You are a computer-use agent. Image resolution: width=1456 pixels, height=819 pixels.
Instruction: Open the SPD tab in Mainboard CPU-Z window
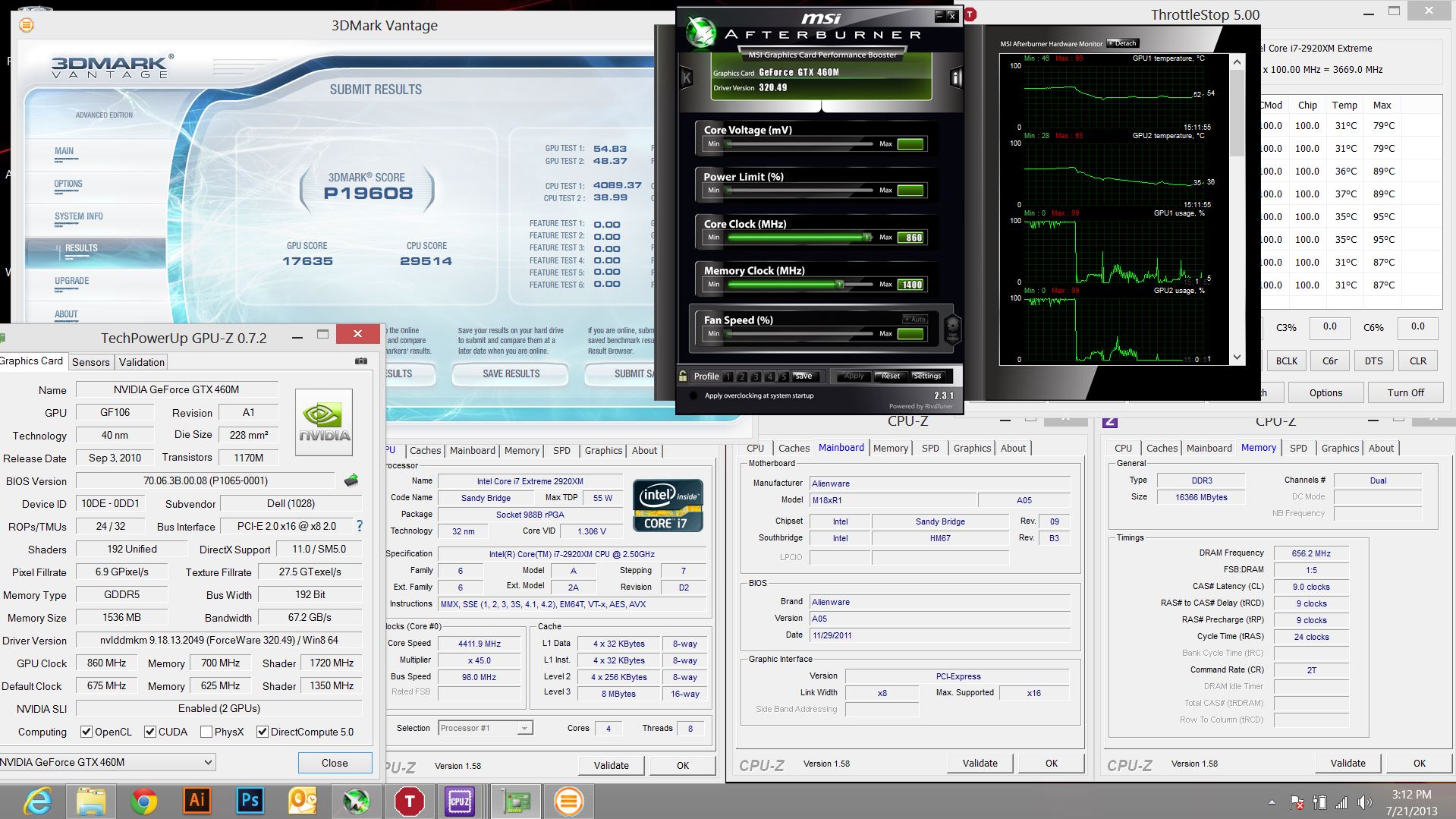click(930, 448)
